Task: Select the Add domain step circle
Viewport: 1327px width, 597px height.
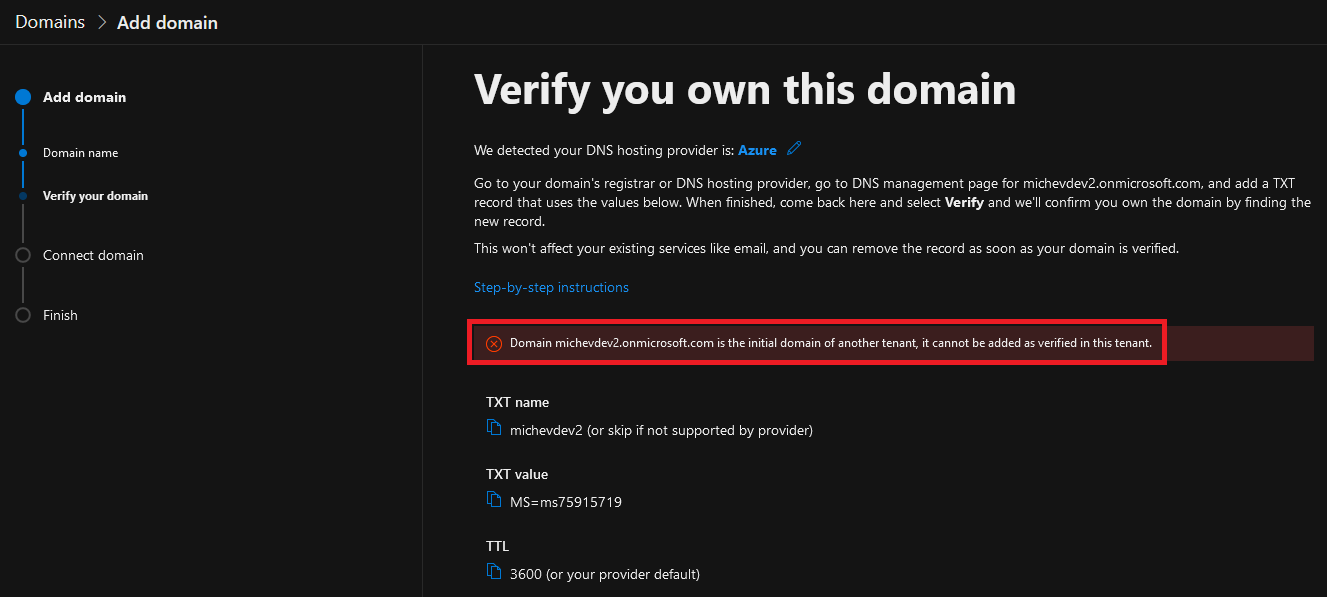Action: tap(23, 97)
